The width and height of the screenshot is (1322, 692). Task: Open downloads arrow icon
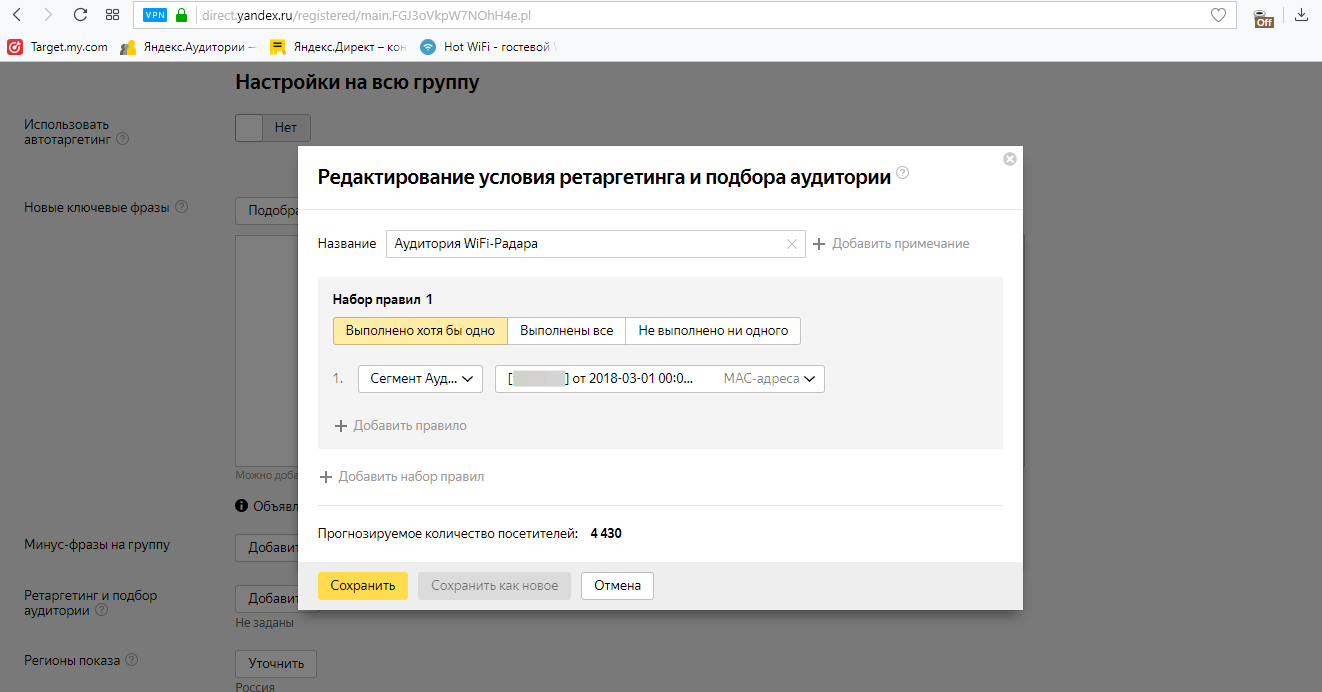pos(1301,15)
